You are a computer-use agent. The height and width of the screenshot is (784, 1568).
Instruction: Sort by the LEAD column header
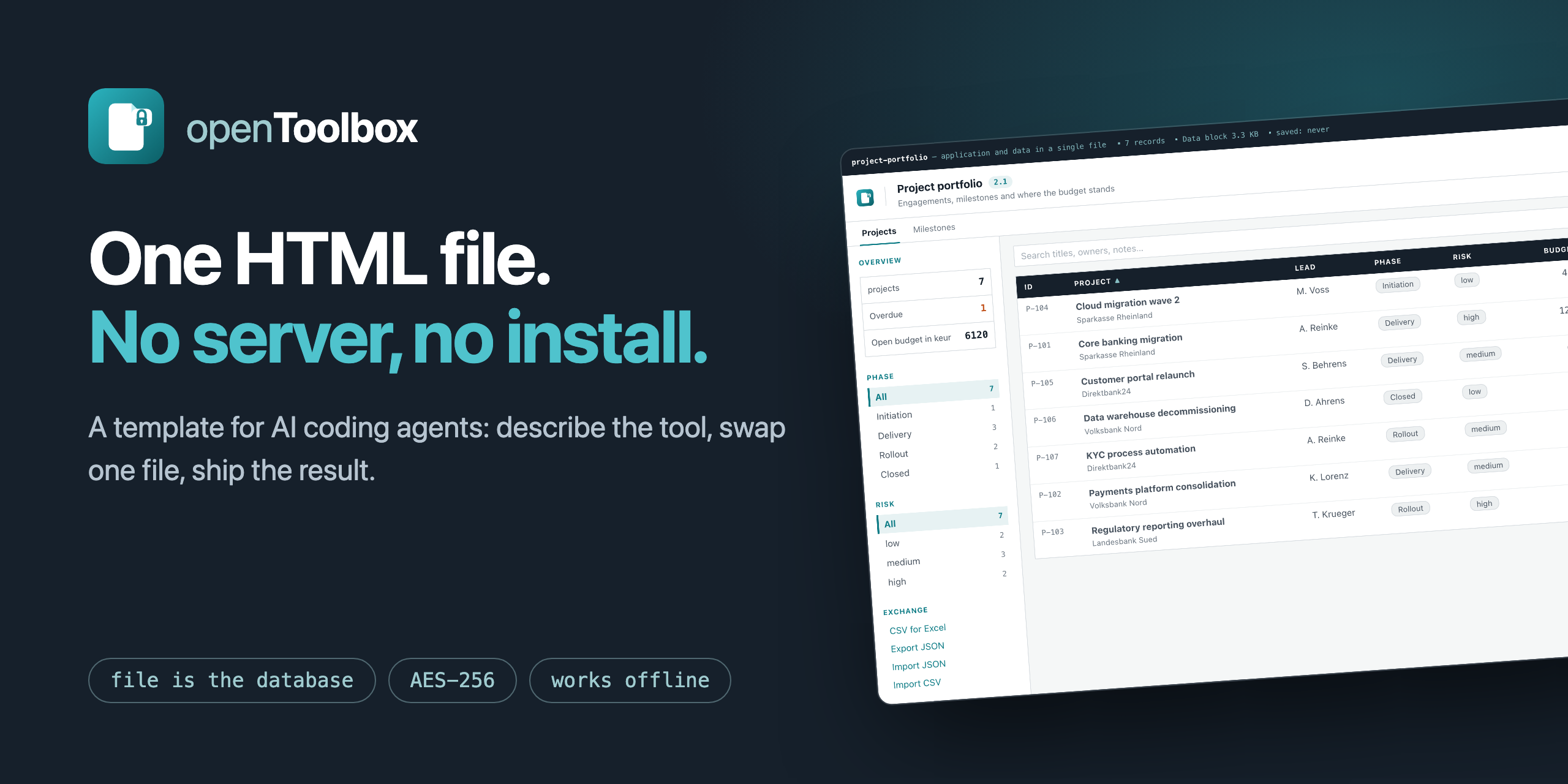[x=1305, y=268]
